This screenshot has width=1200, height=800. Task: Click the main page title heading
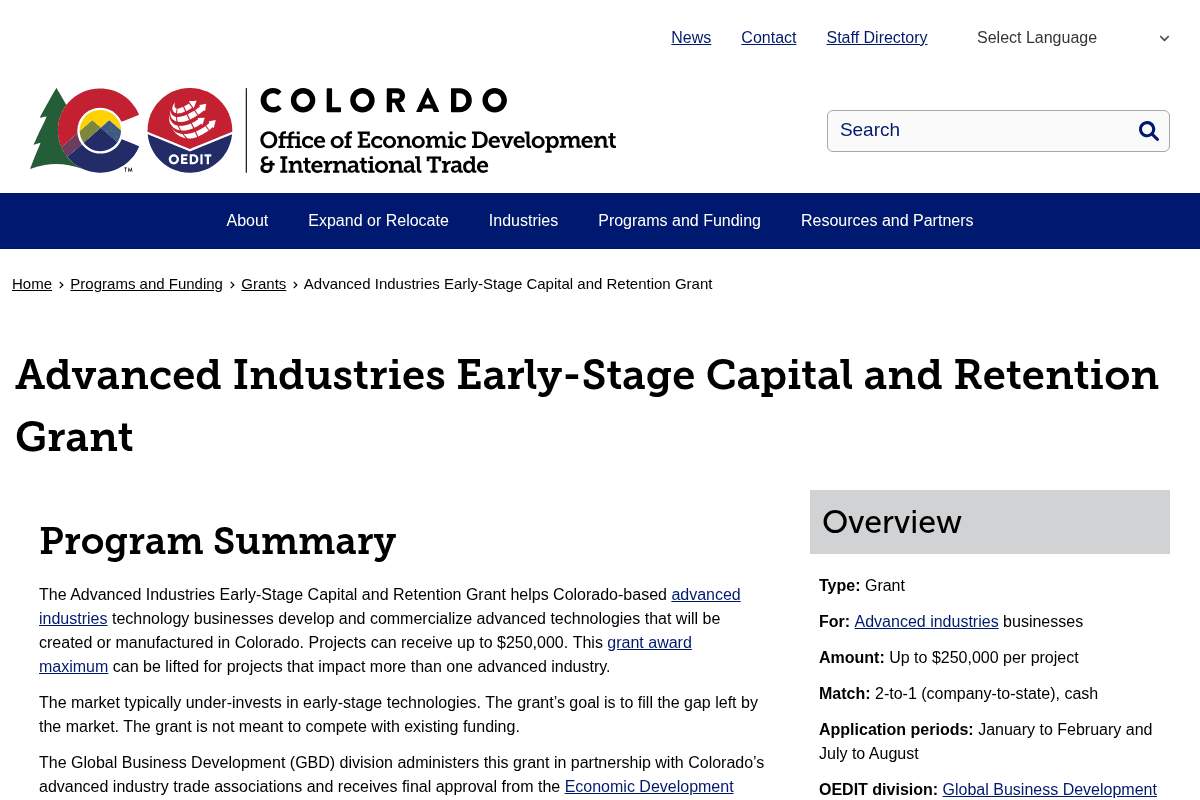click(587, 406)
